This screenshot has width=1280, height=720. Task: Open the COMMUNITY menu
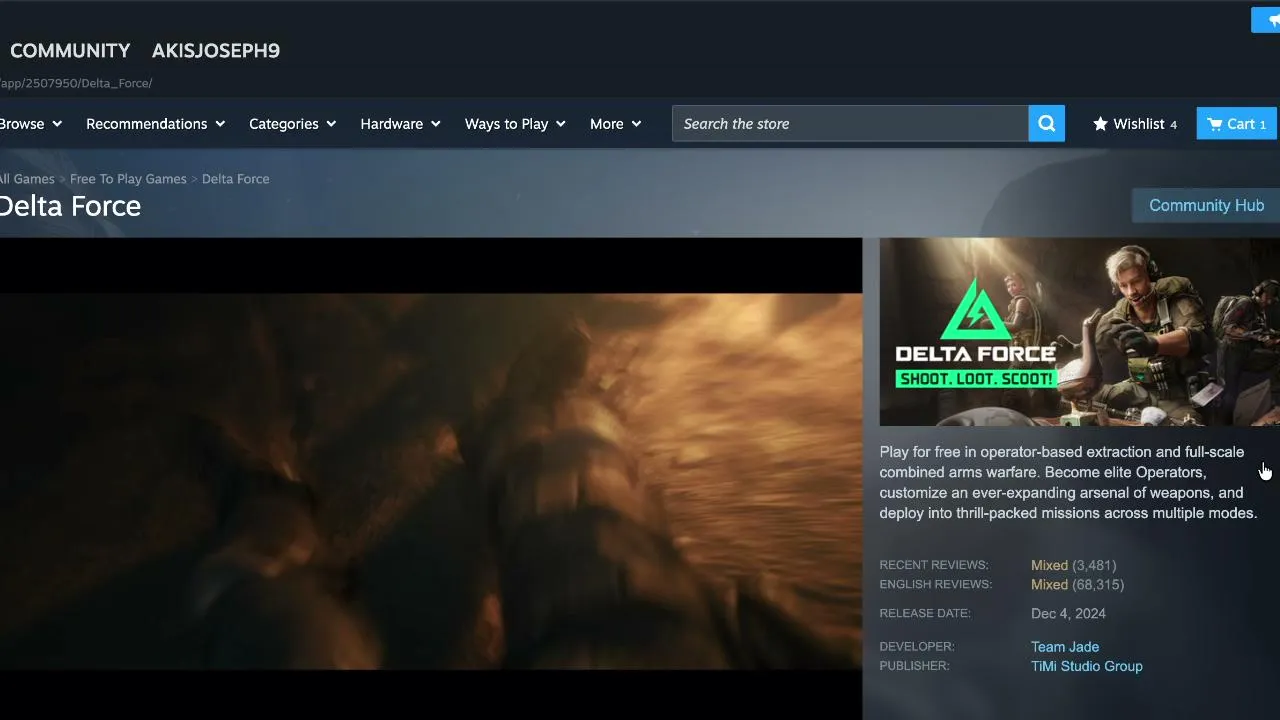click(70, 51)
